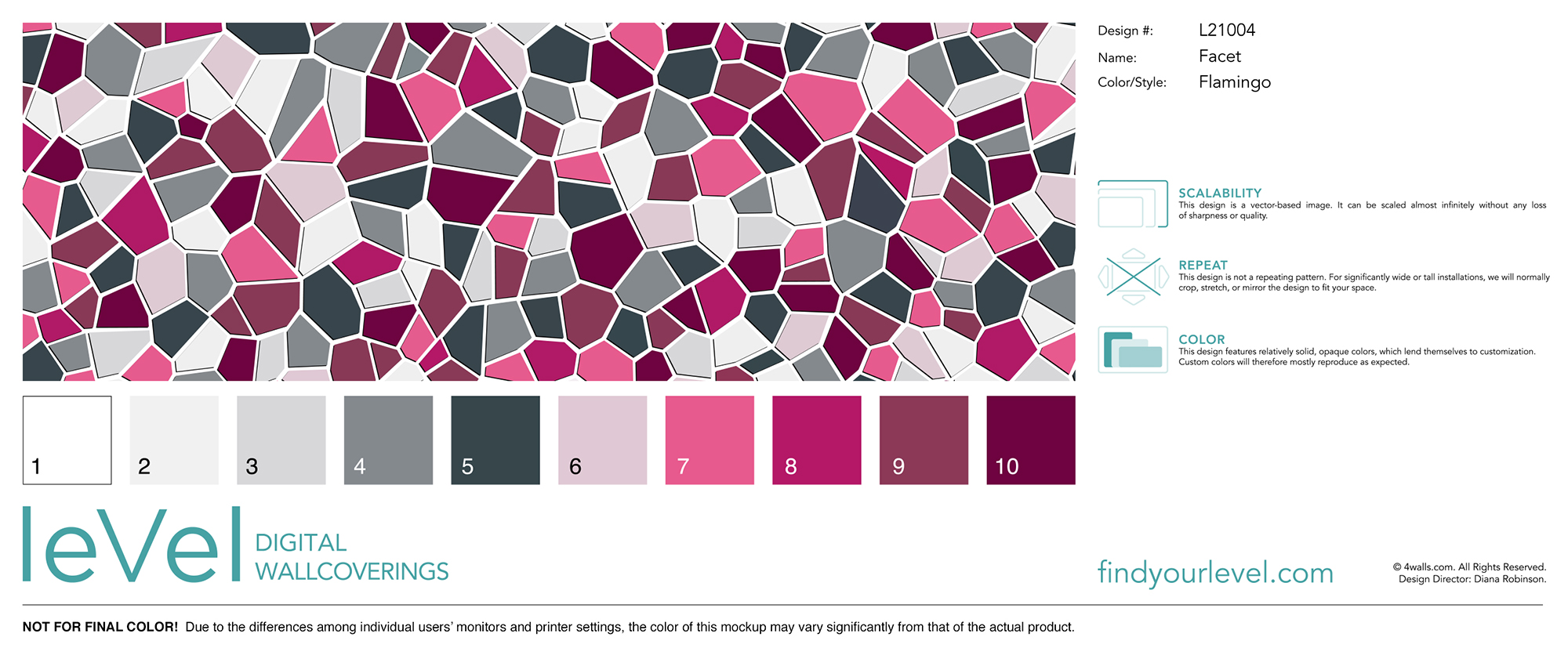Select white color swatch 1
Image resolution: width=1568 pixels, height=648 pixels.
click(x=67, y=440)
